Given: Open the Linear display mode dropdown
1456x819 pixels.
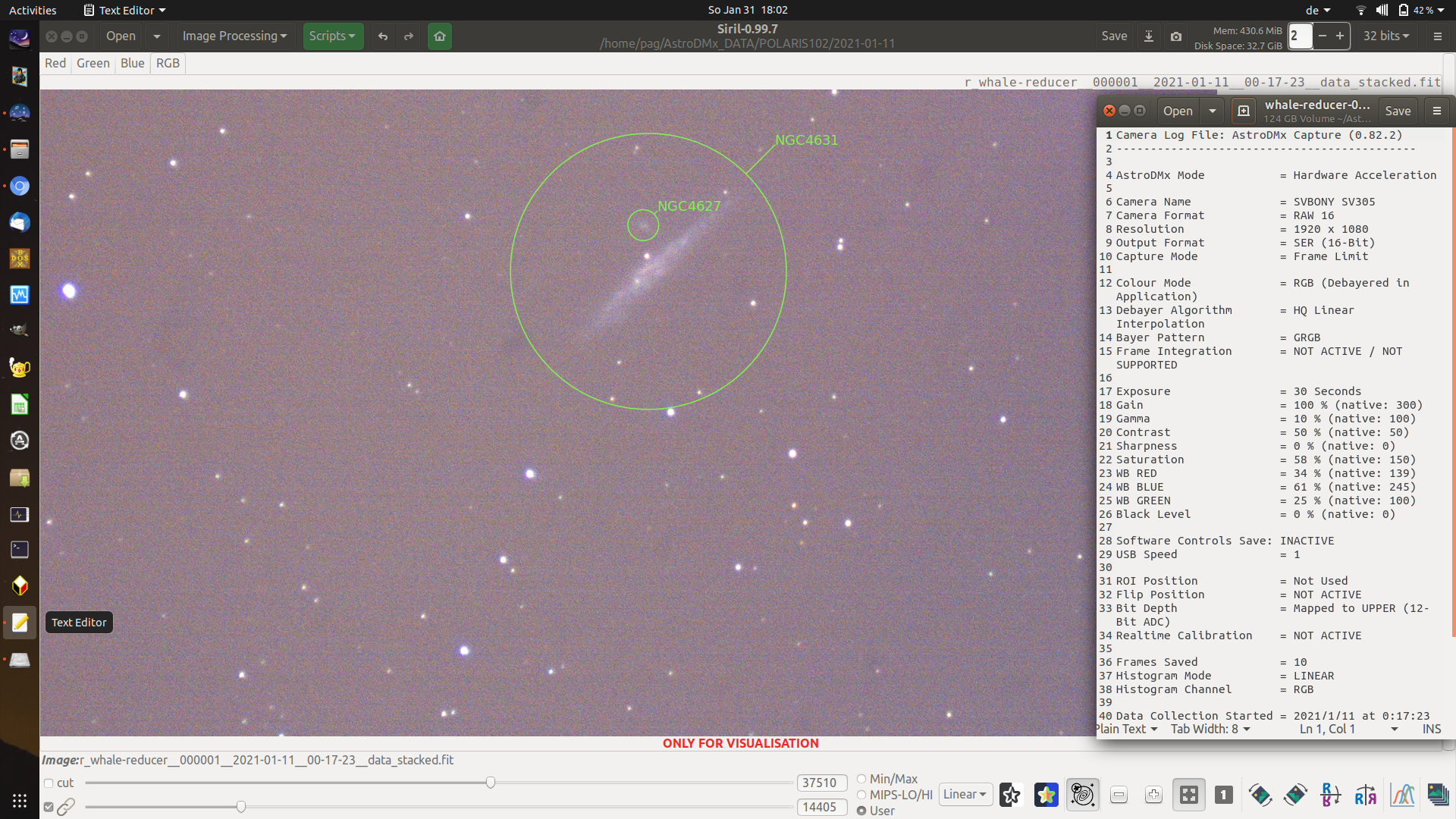Looking at the screenshot, I should pos(965,794).
